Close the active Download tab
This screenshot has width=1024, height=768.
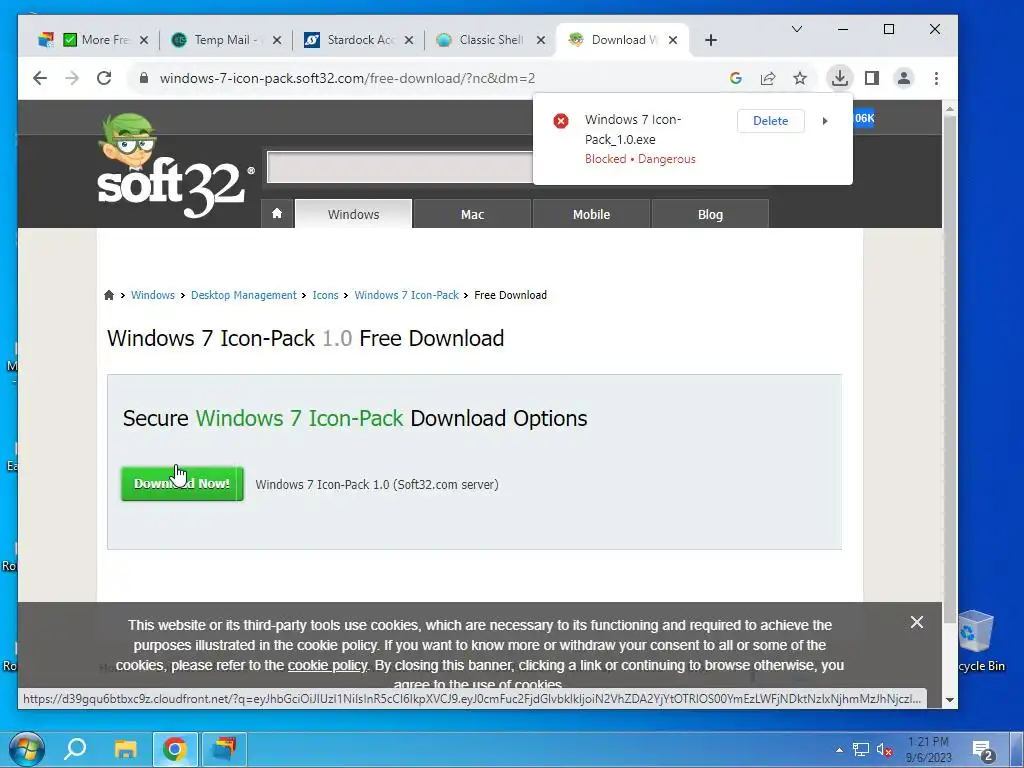click(x=673, y=40)
